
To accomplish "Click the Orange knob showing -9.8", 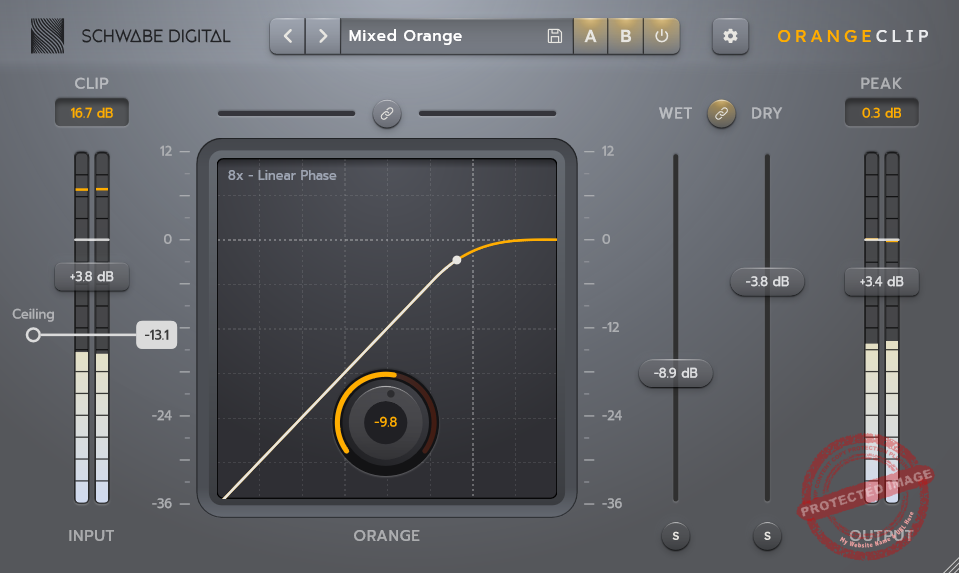I will (x=386, y=422).
